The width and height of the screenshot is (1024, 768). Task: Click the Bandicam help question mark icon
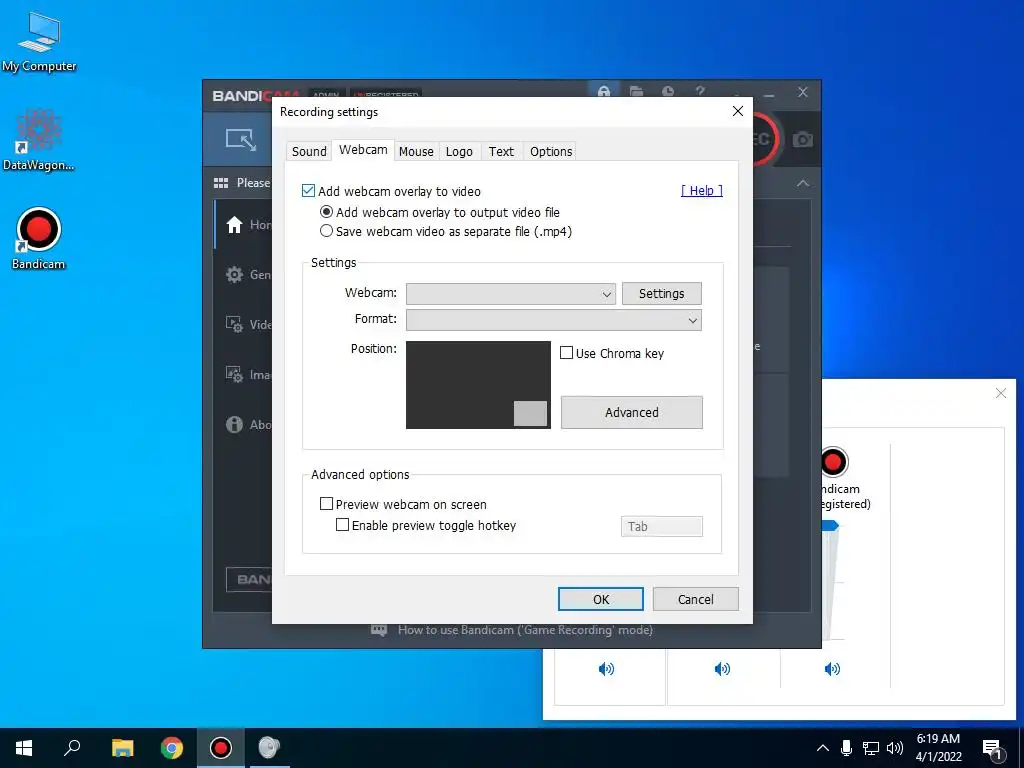pyautogui.click(x=700, y=91)
